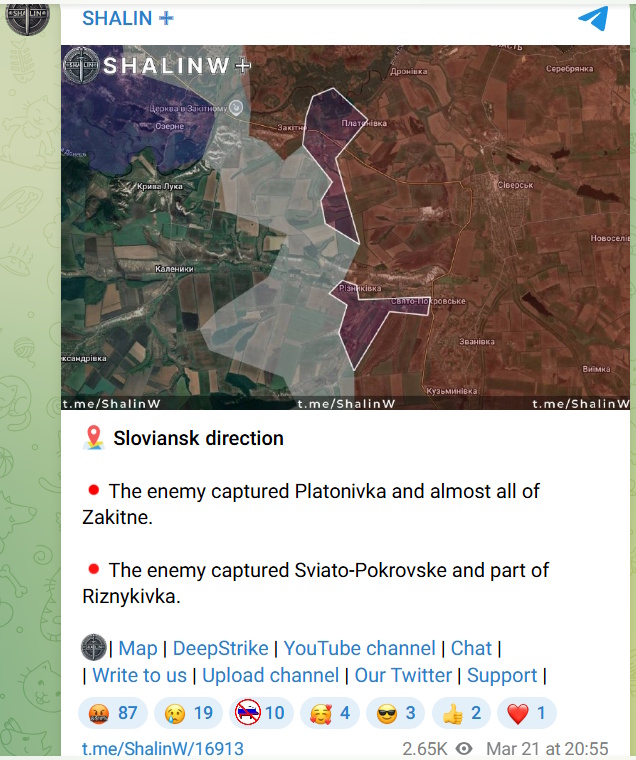Click the smiling hearts reaction with 4
The height and width of the screenshot is (760, 636).
point(330,713)
